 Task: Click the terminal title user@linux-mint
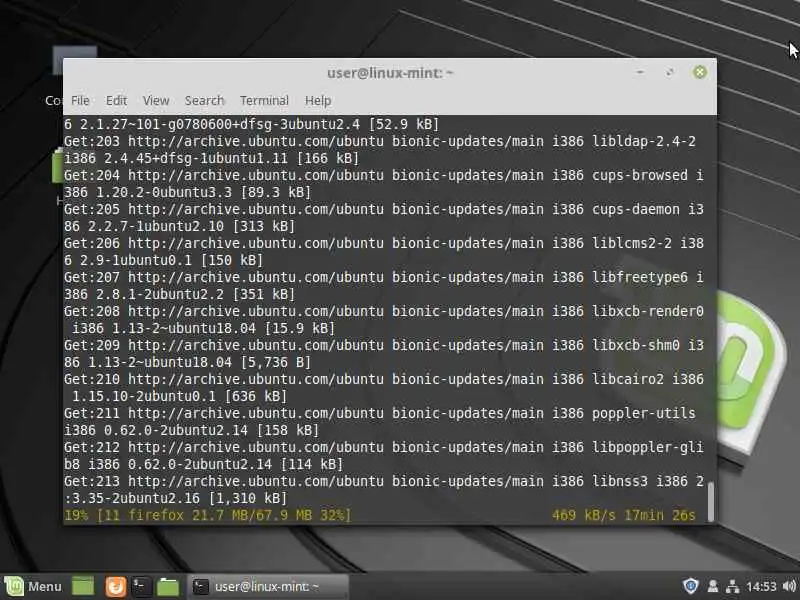pyautogui.click(x=390, y=73)
